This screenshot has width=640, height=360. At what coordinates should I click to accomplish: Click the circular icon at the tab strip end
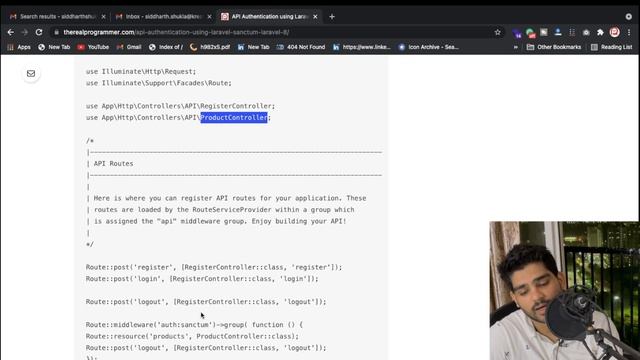click(629, 17)
